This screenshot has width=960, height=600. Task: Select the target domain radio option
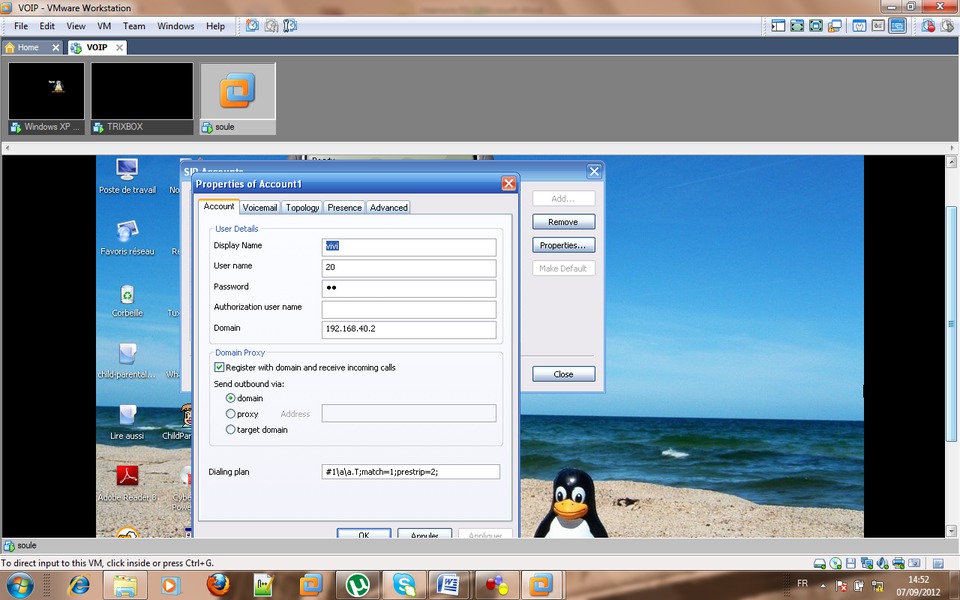coord(231,430)
